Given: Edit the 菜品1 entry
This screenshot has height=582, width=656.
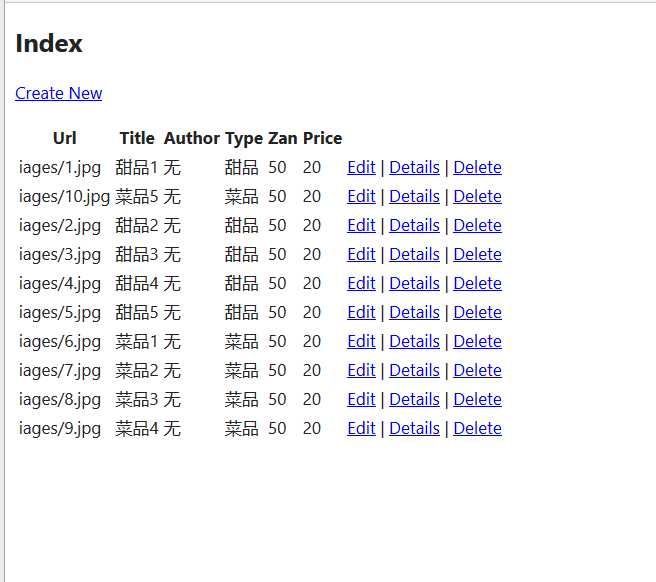Looking at the screenshot, I should click(x=361, y=341).
